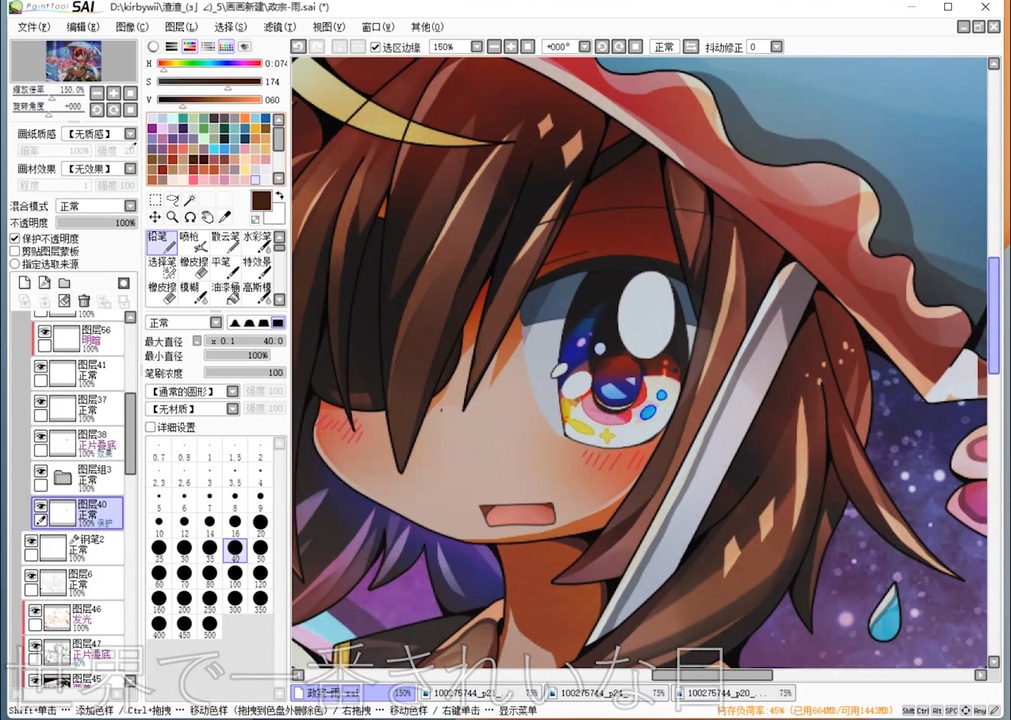Click the toolbar zoom in plus button
The height and width of the screenshot is (720, 1011).
(511, 47)
